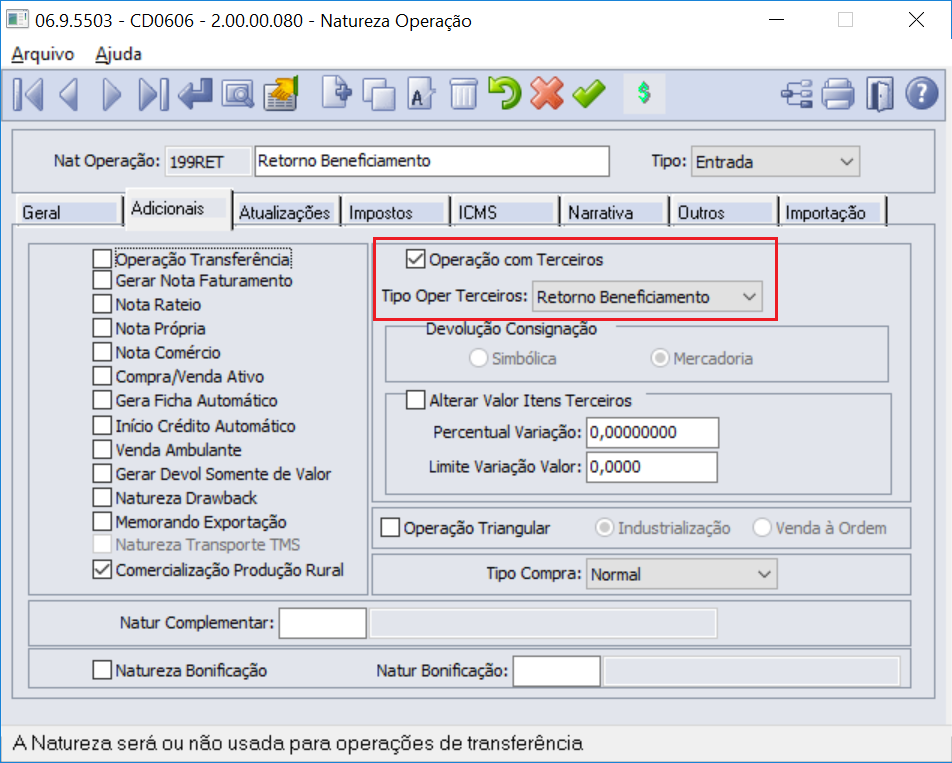Viewport: 952px width, 763px height.
Task: Go to the first record
Action: pos(28,94)
